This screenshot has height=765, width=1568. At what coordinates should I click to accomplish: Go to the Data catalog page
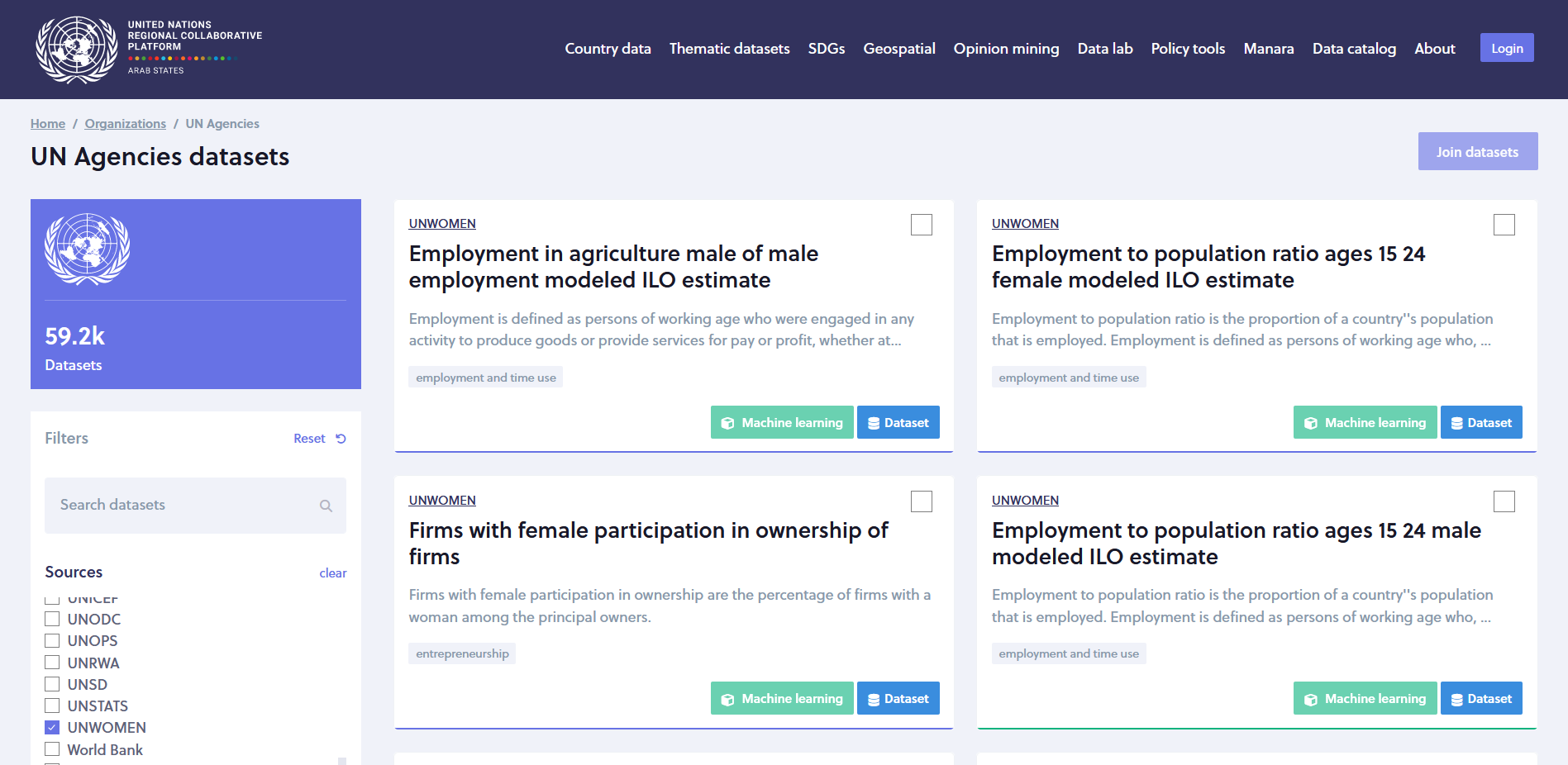[x=1353, y=49]
